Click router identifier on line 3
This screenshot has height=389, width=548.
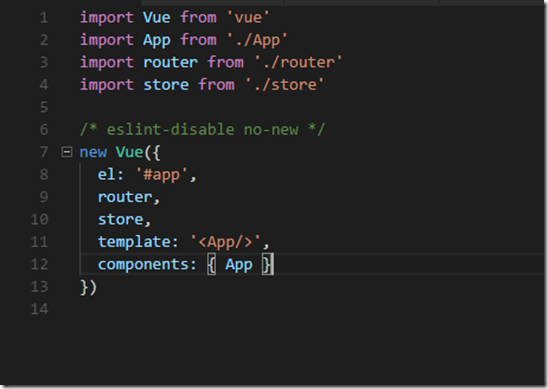[170, 63]
